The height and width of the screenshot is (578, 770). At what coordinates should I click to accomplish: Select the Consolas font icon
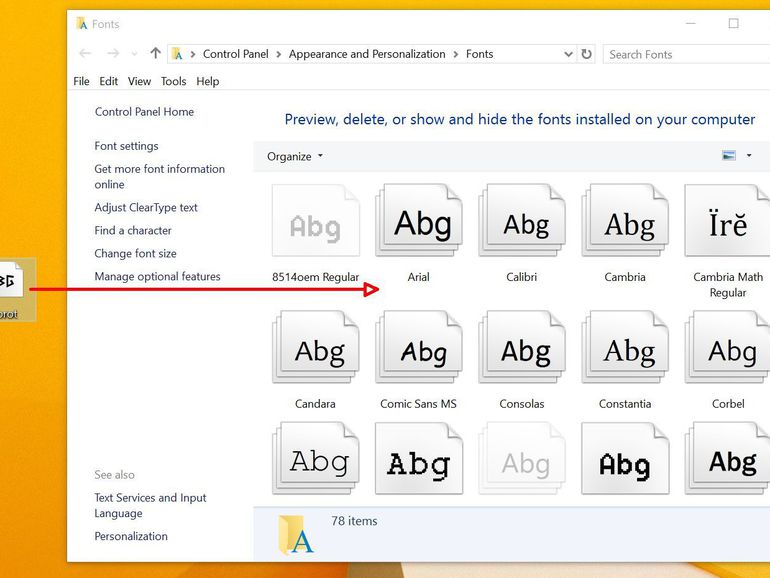point(522,347)
